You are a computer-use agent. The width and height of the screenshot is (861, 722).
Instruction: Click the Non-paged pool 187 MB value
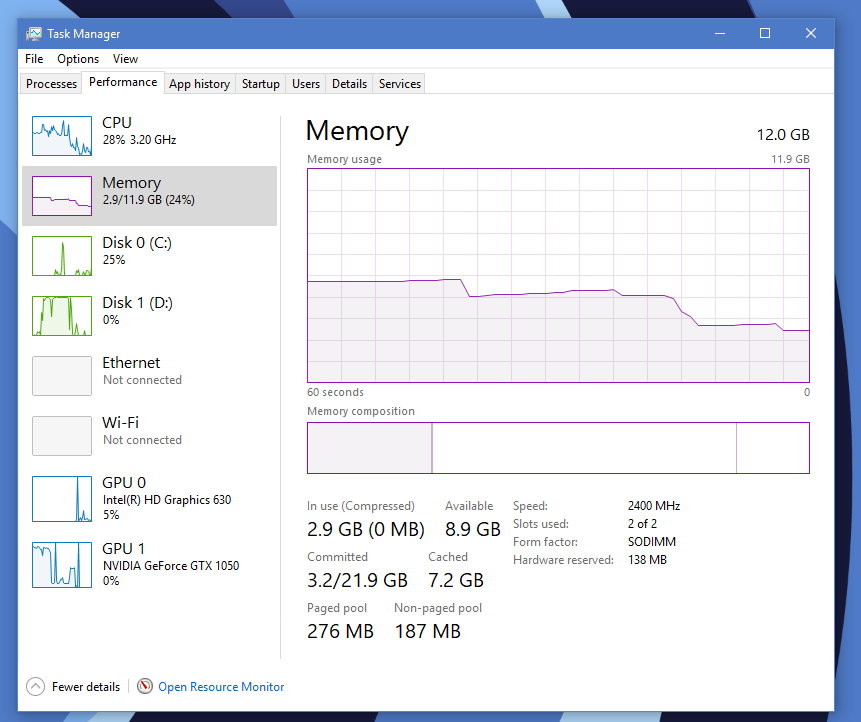point(428,631)
